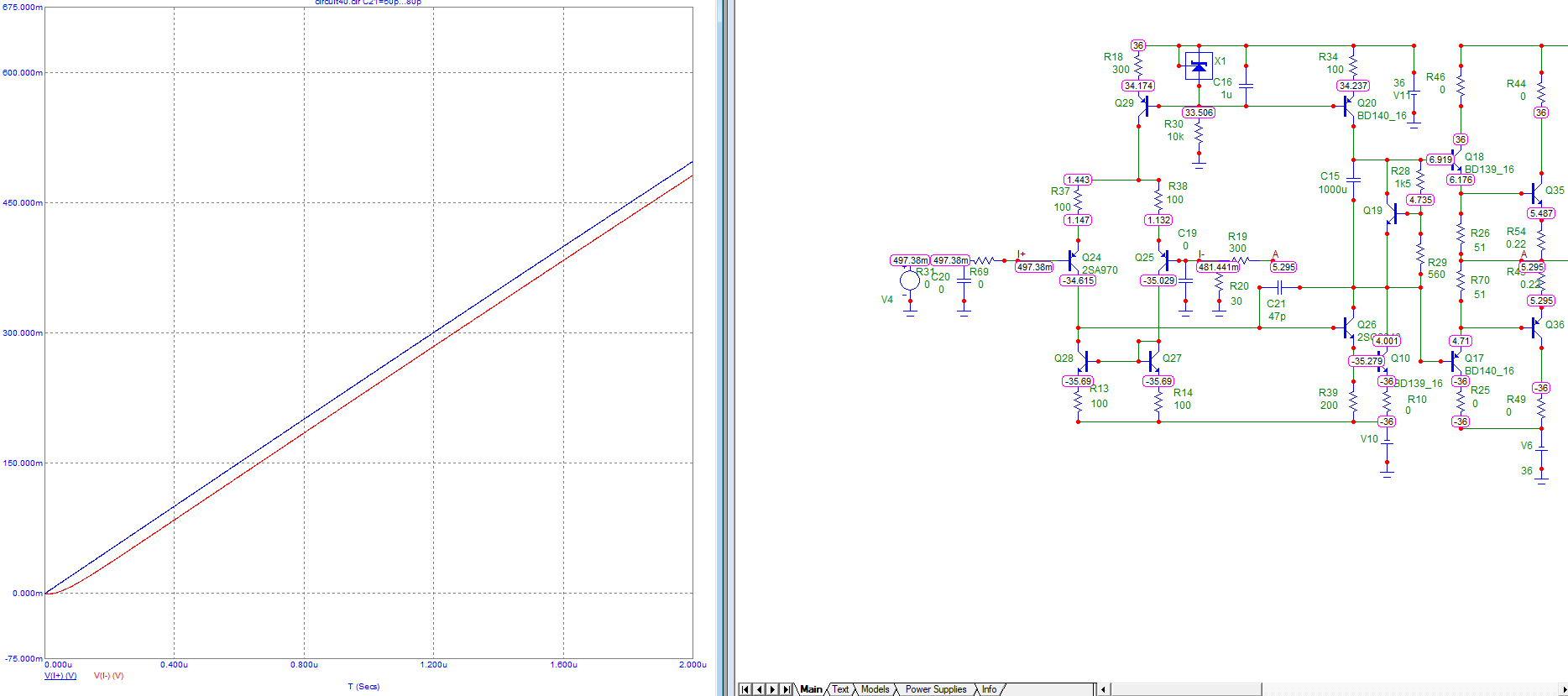Viewport: 1568px width, 696px height.
Task: Click the 34.174 node voltage label
Action: (1138, 86)
